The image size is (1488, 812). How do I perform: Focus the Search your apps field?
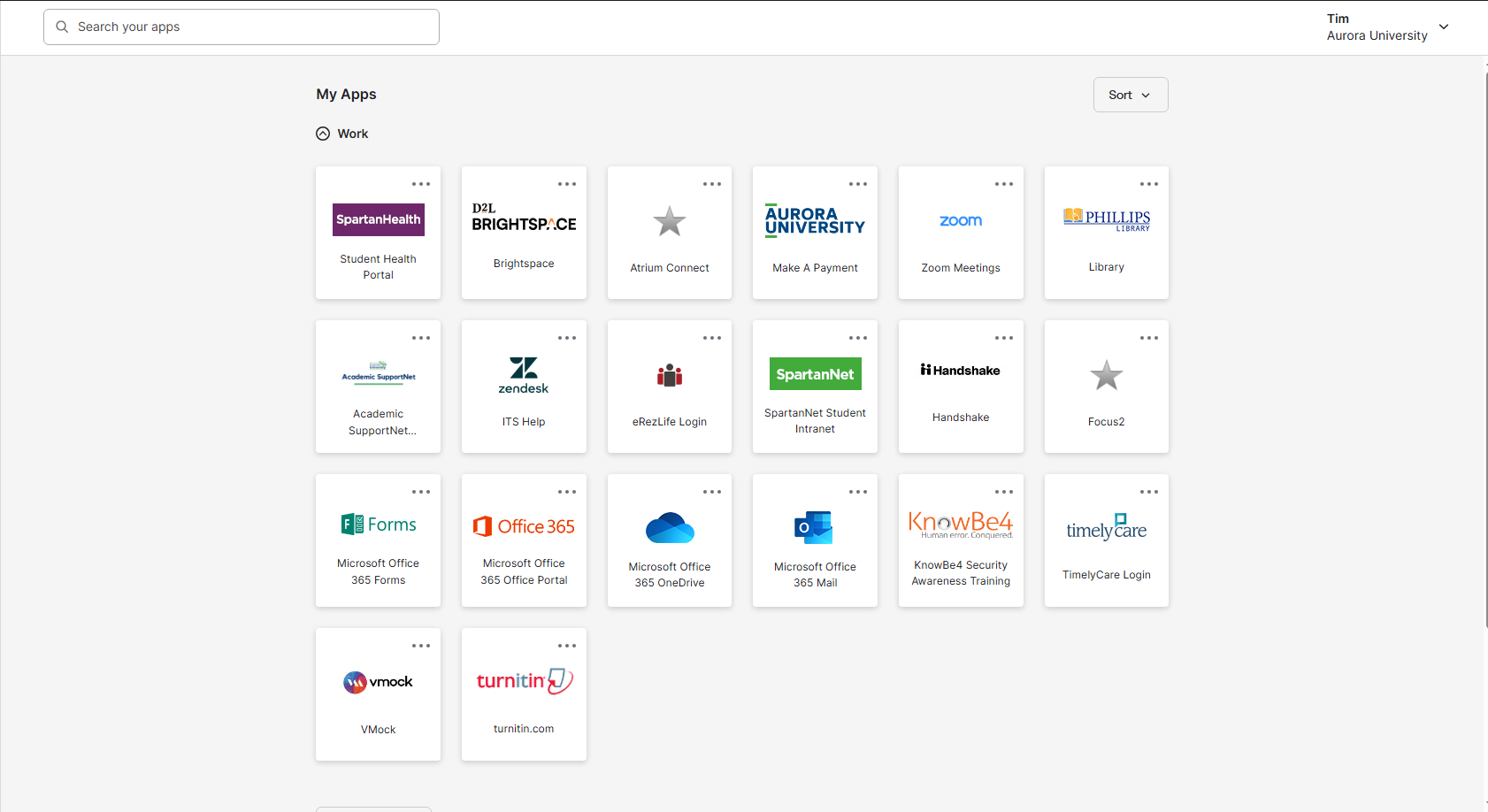coord(242,27)
